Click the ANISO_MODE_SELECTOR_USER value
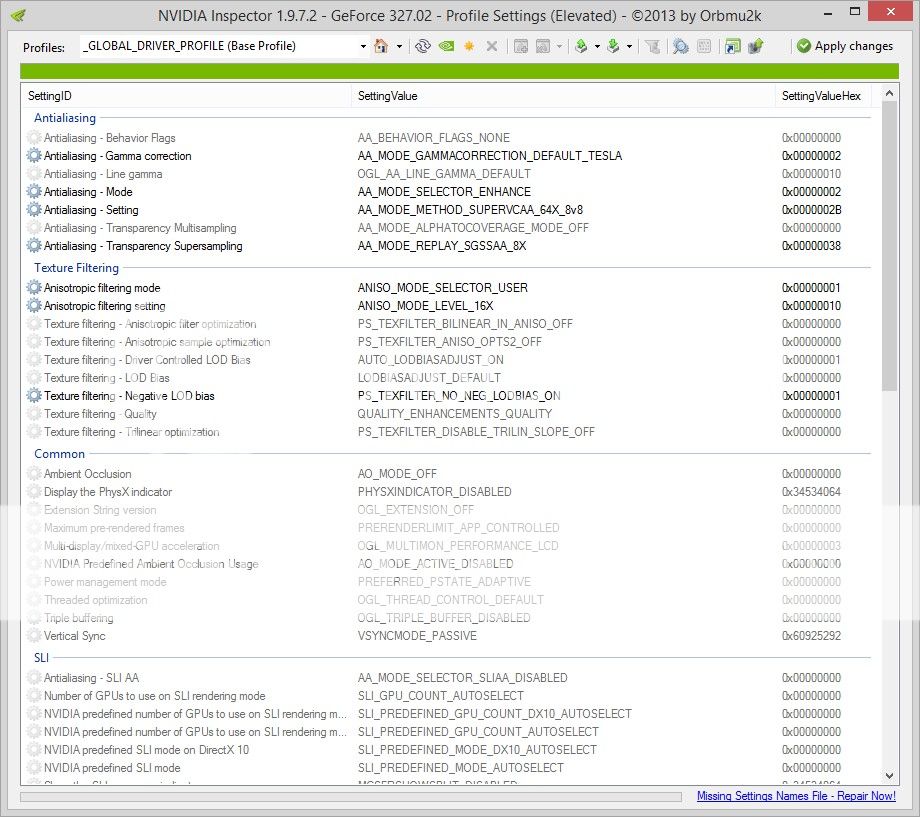The height and width of the screenshot is (817, 920). click(x=443, y=288)
